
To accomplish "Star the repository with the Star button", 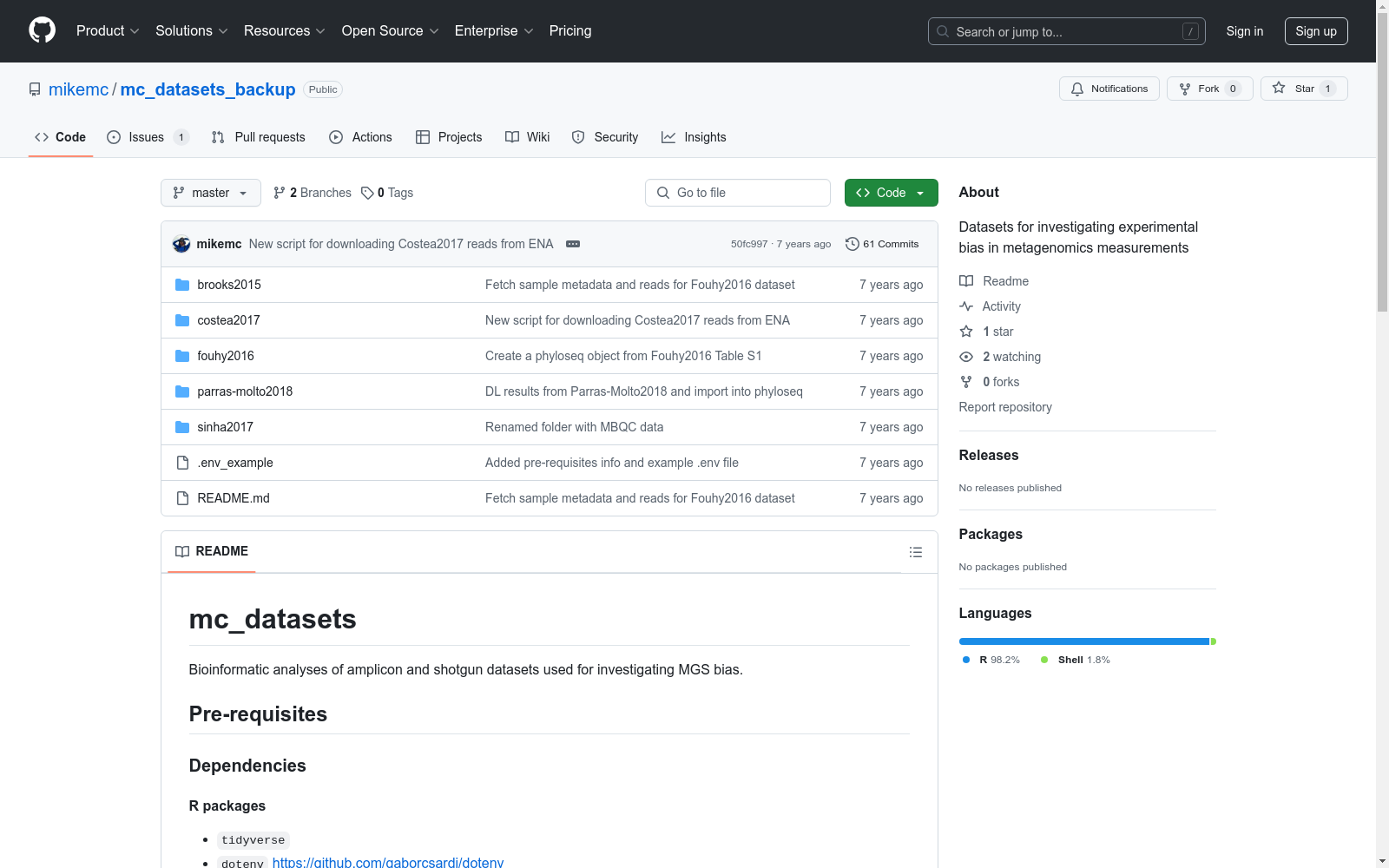I will click(x=1304, y=89).
